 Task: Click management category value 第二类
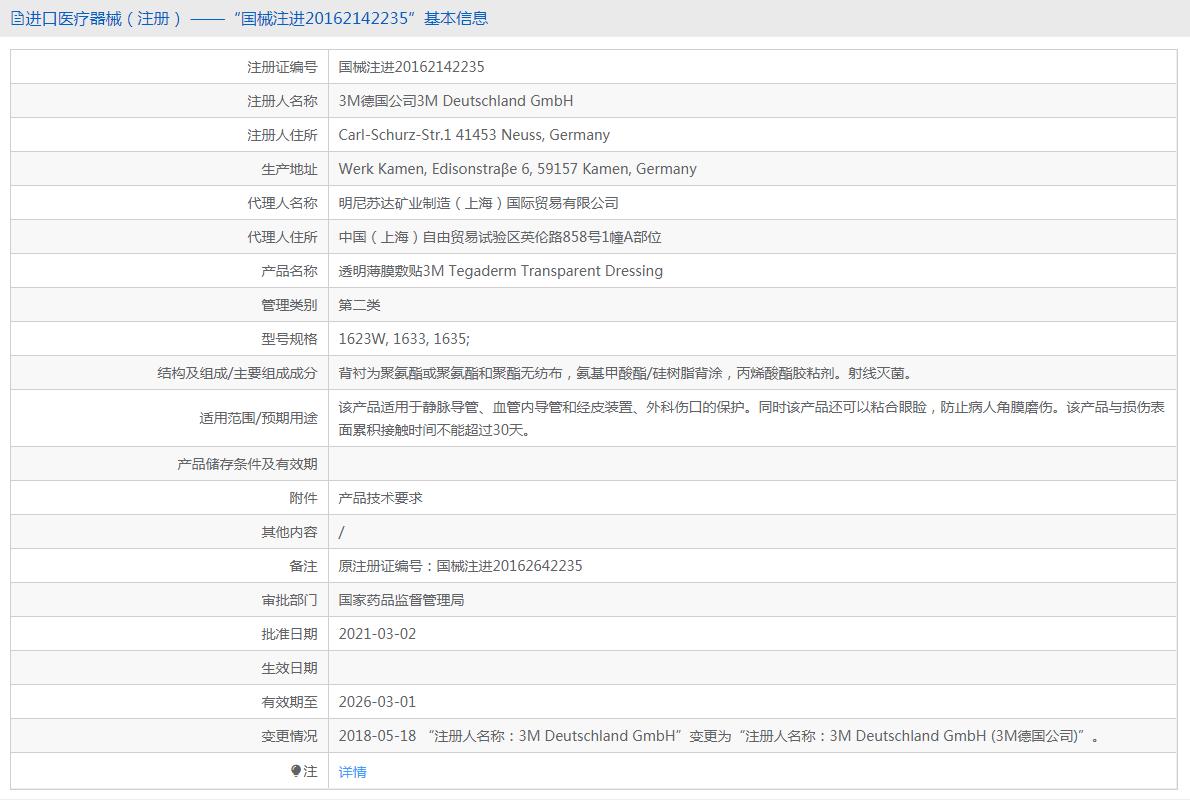coord(360,305)
